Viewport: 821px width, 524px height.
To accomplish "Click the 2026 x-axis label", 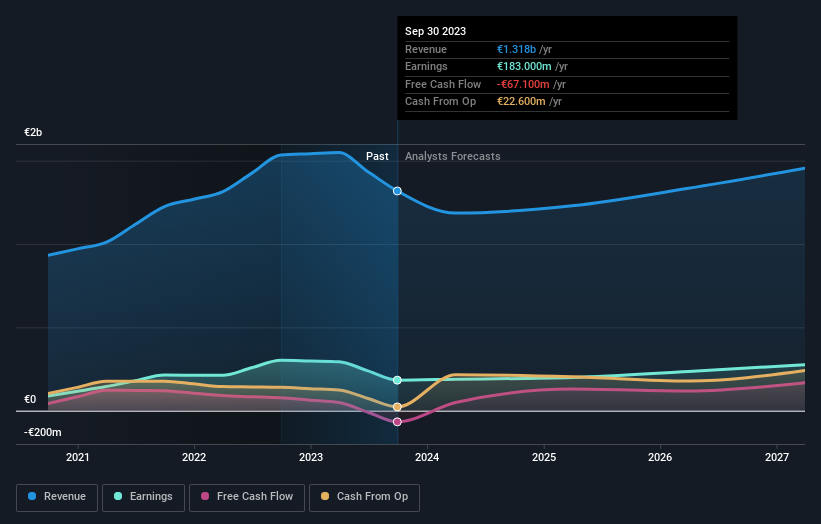I will click(660, 458).
